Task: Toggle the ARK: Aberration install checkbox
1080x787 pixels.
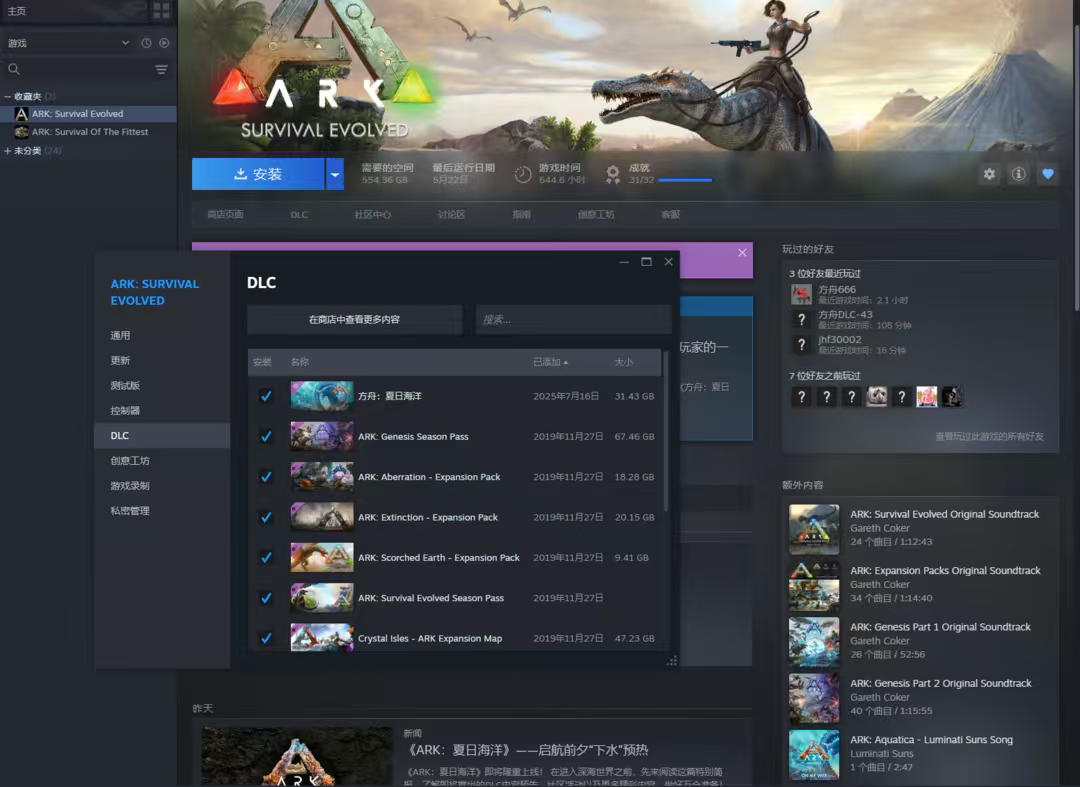Action: (266, 476)
